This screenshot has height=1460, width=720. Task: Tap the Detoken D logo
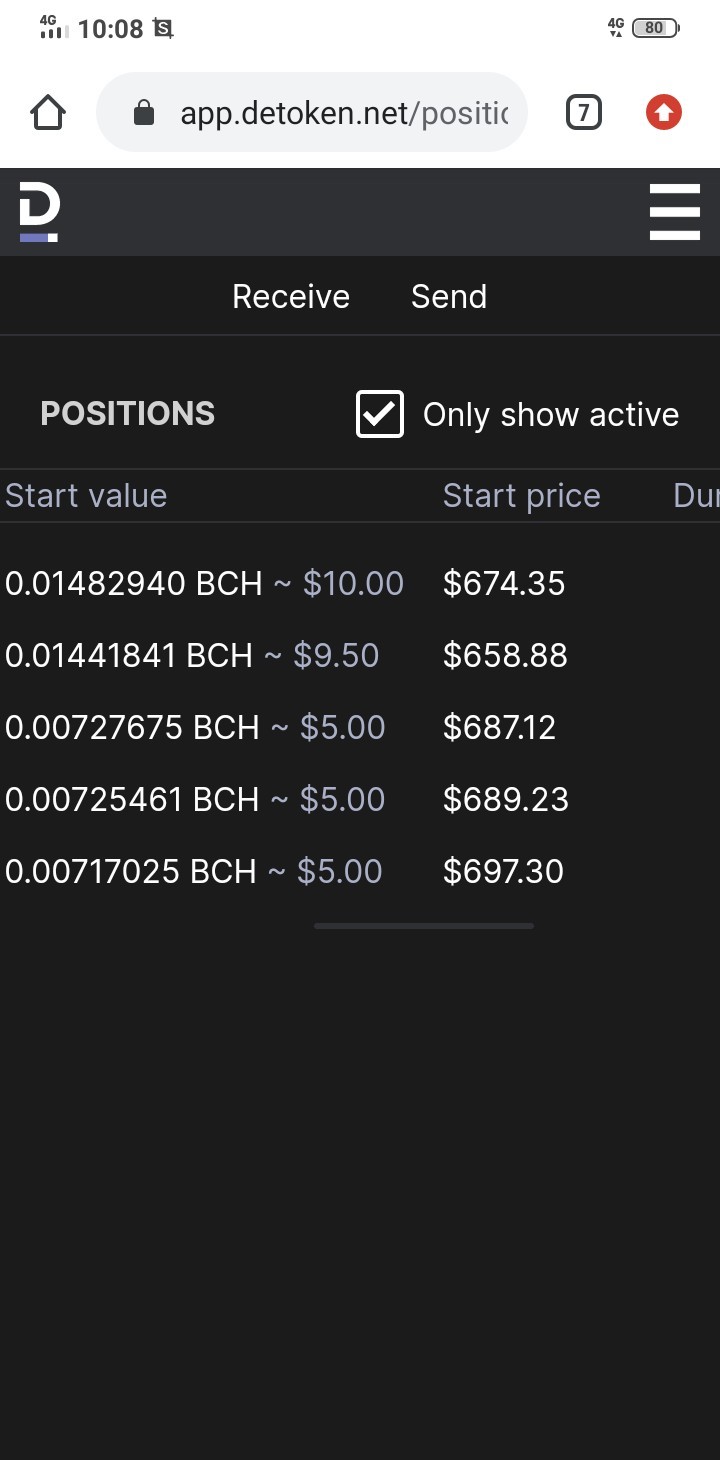pyautogui.click(x=39, y=212)
